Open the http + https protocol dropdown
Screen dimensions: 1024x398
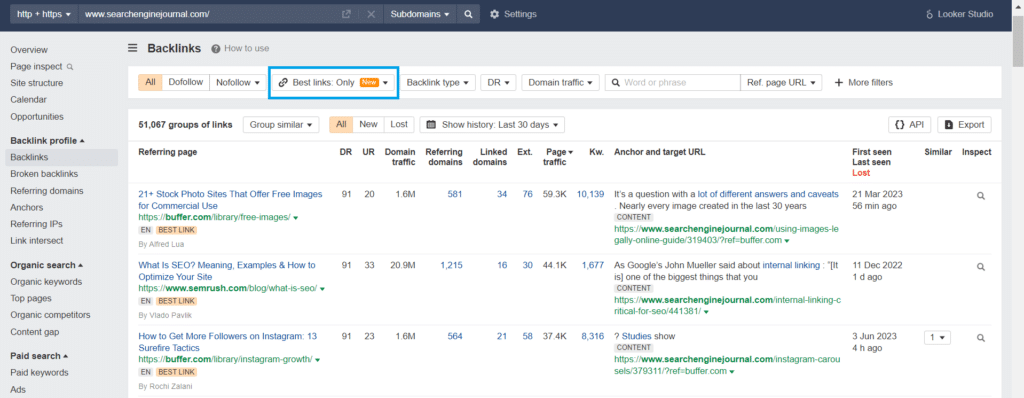(44, 14)
